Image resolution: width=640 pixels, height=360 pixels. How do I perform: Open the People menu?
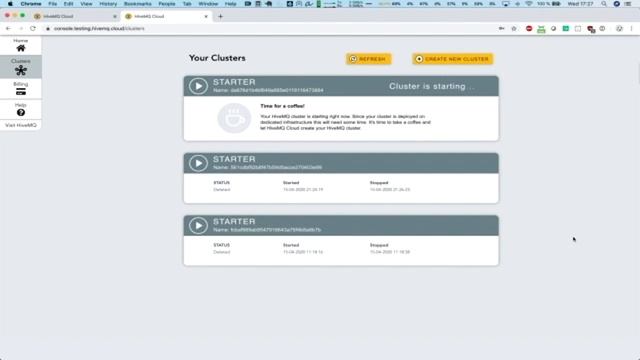[167, 4]
